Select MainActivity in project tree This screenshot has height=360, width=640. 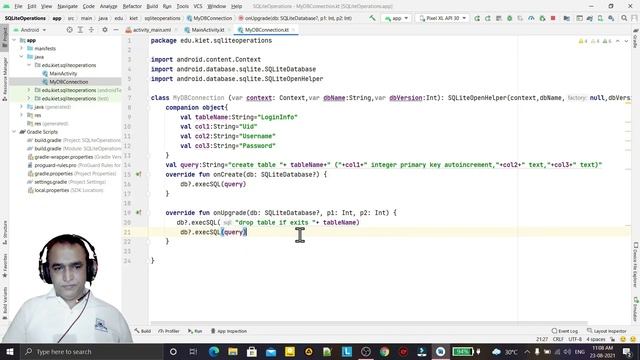pos(63,73)
